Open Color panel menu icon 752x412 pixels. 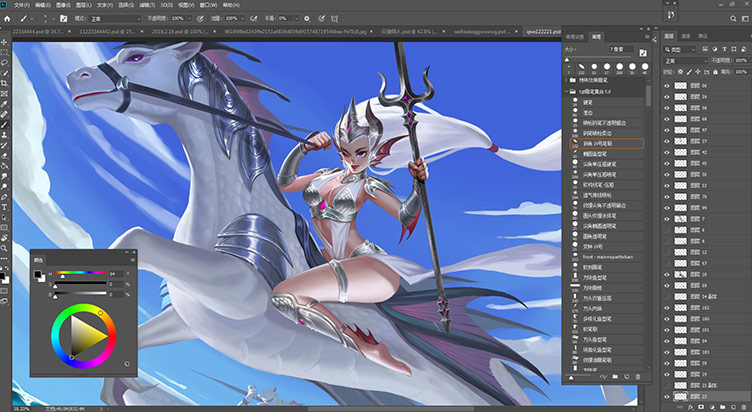[x=133, y=260]
